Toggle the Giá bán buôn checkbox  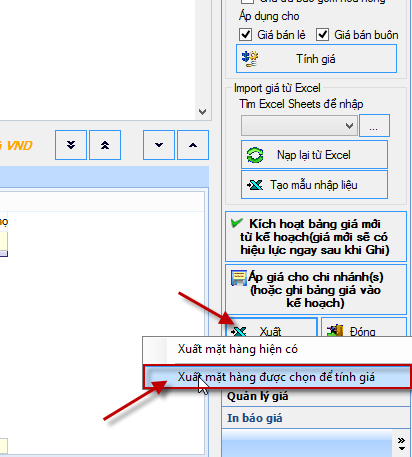pyautogui.click(x=323, y=35)
